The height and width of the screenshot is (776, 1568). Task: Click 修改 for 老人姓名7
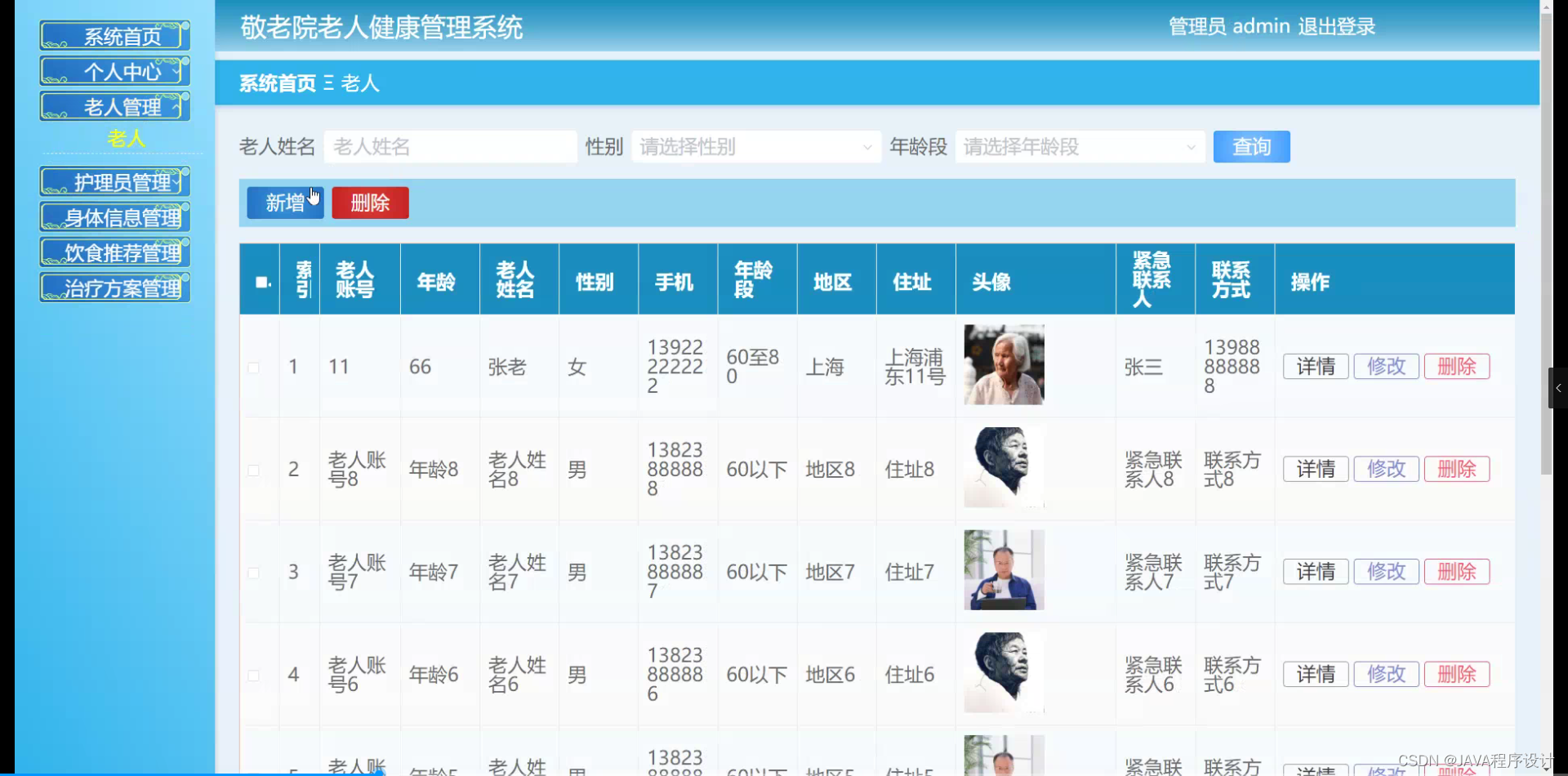coord(1386,572)
